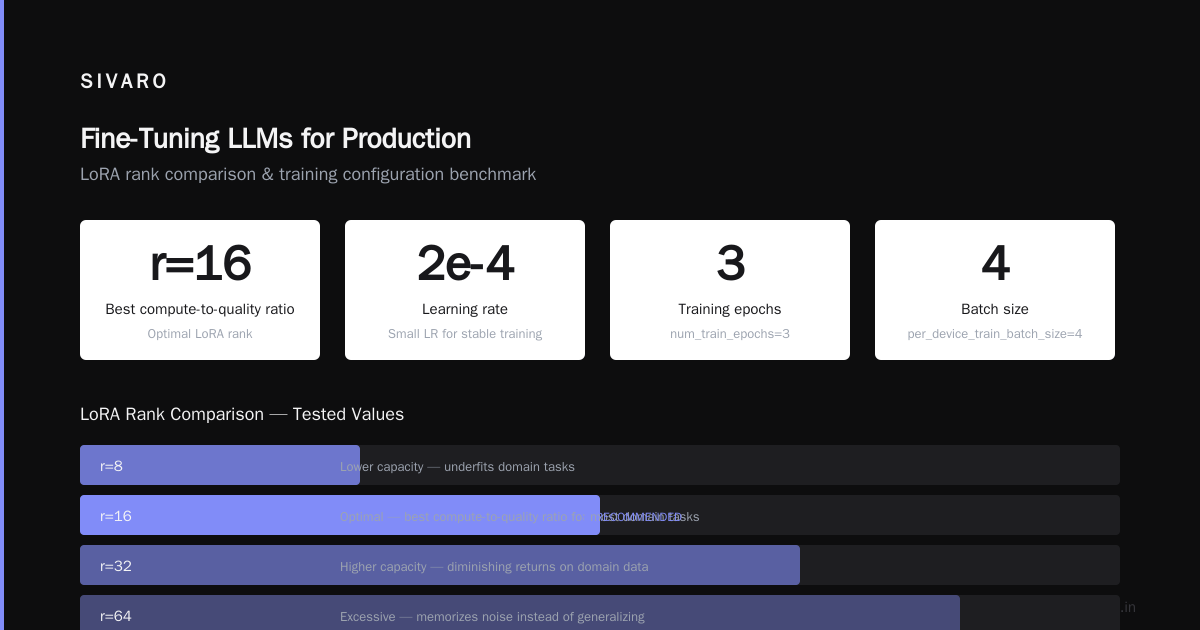Click the Batch size label
This screenshot has width=1200, height=630.
click(995, 309)
